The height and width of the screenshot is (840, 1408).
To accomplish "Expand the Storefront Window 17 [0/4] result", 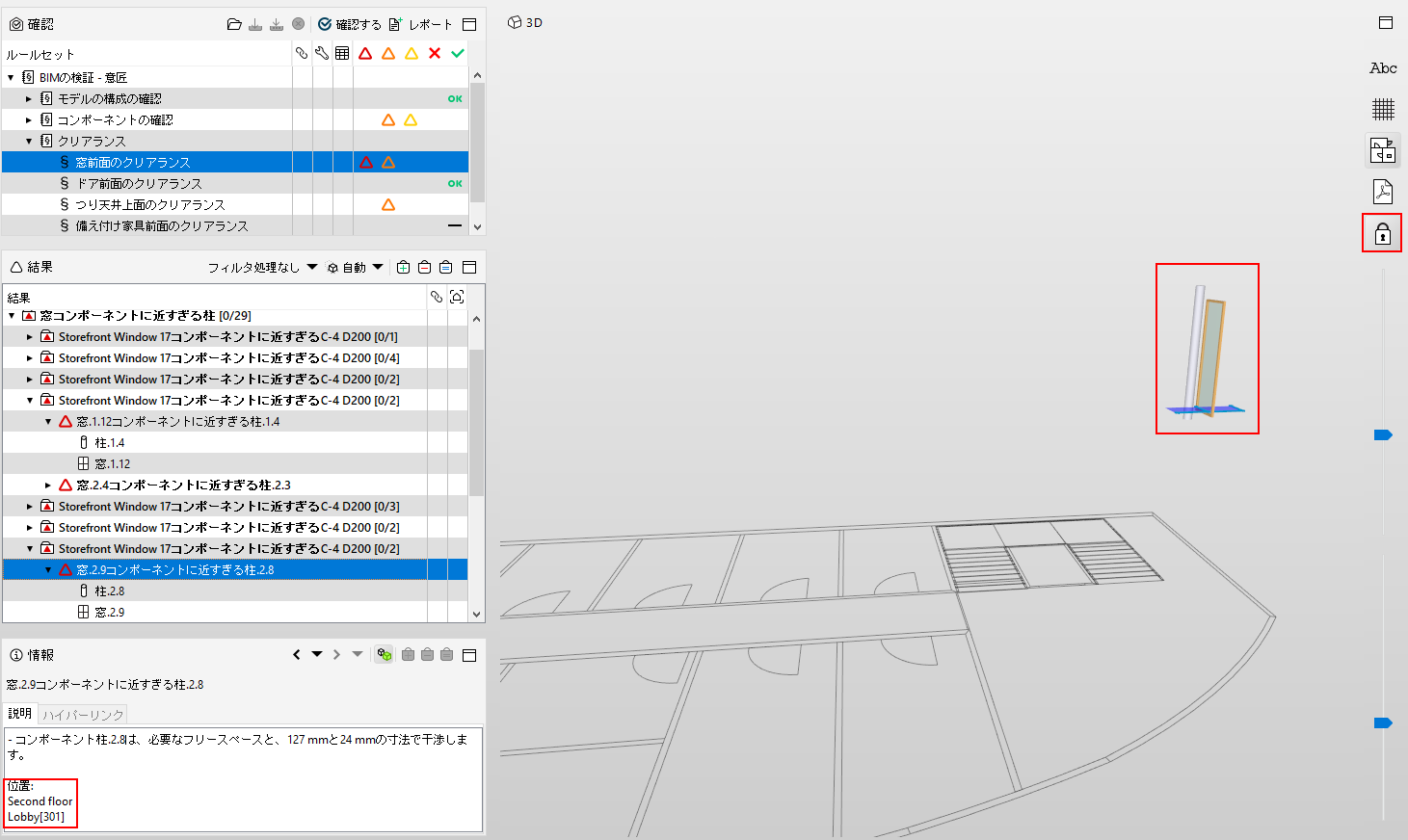I will (x=30, y=358).
